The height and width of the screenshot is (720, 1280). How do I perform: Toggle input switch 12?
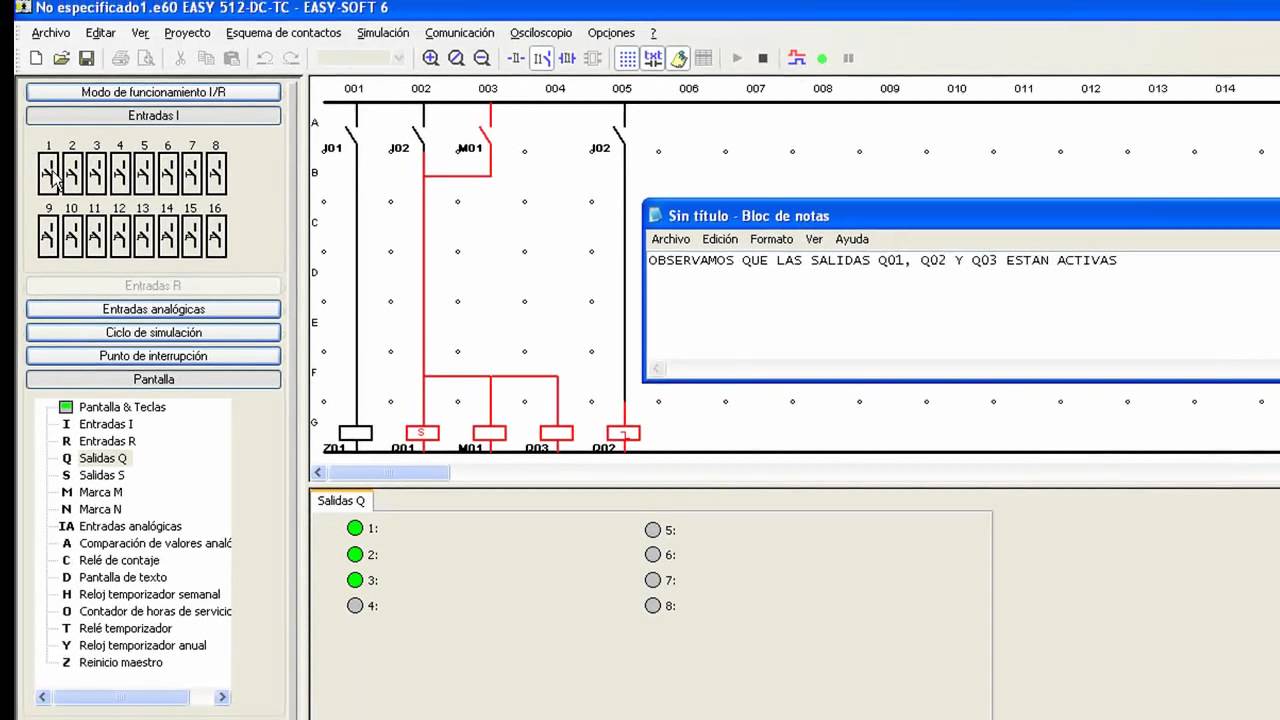(120, 236)
